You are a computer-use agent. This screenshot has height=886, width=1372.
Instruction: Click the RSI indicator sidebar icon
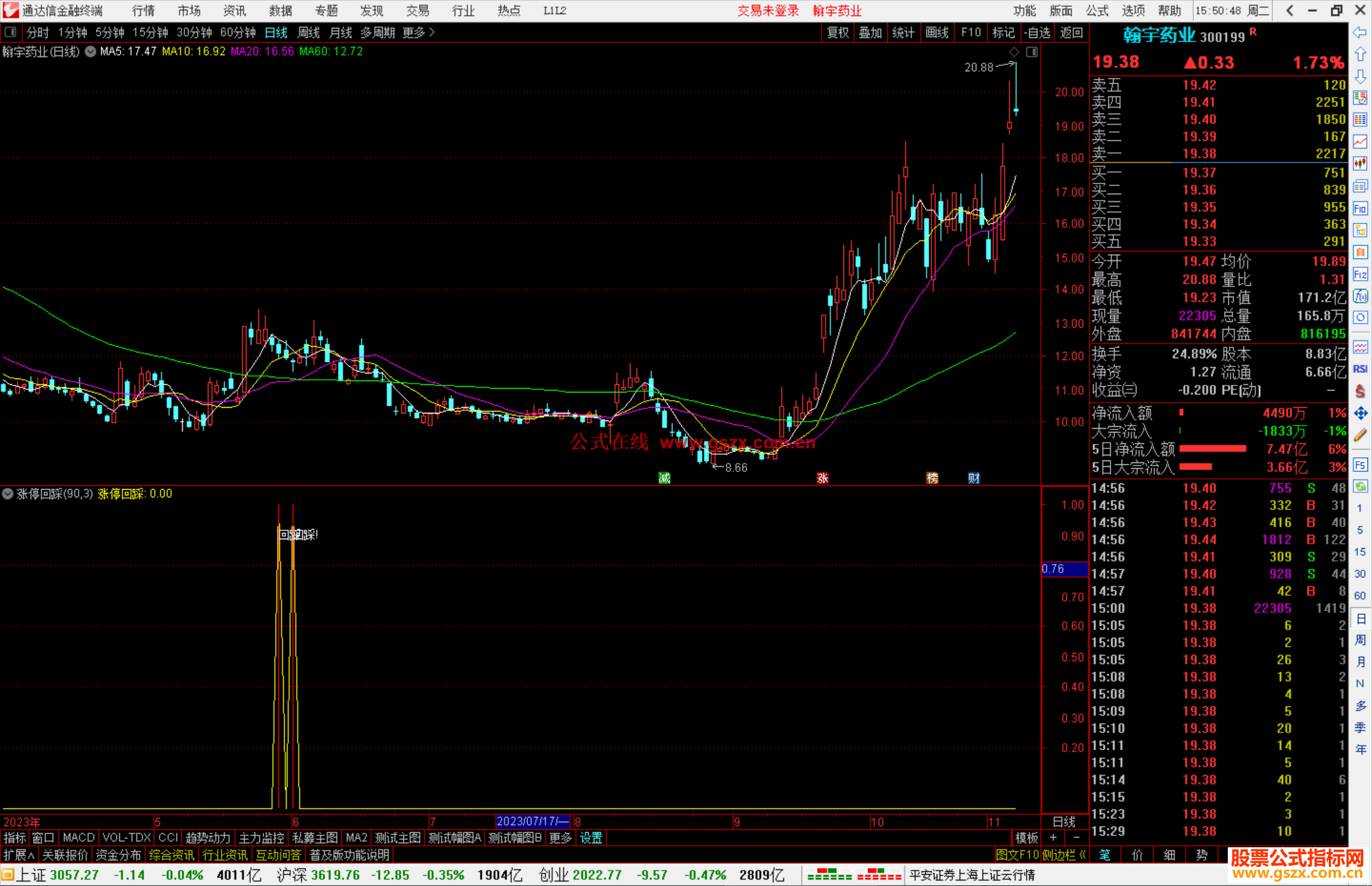pos(1360,369)
